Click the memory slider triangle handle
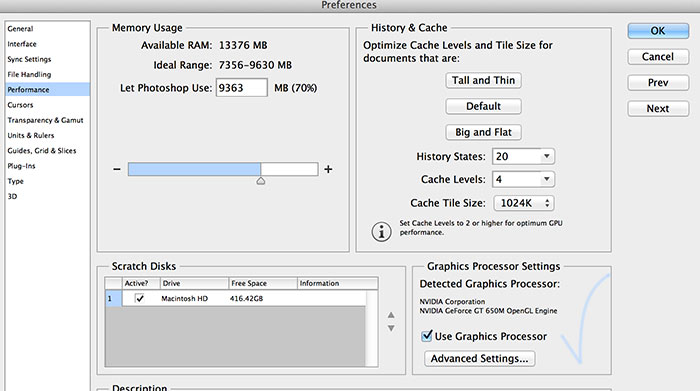Viewport: 700px width, 391px height. (261, 180)
